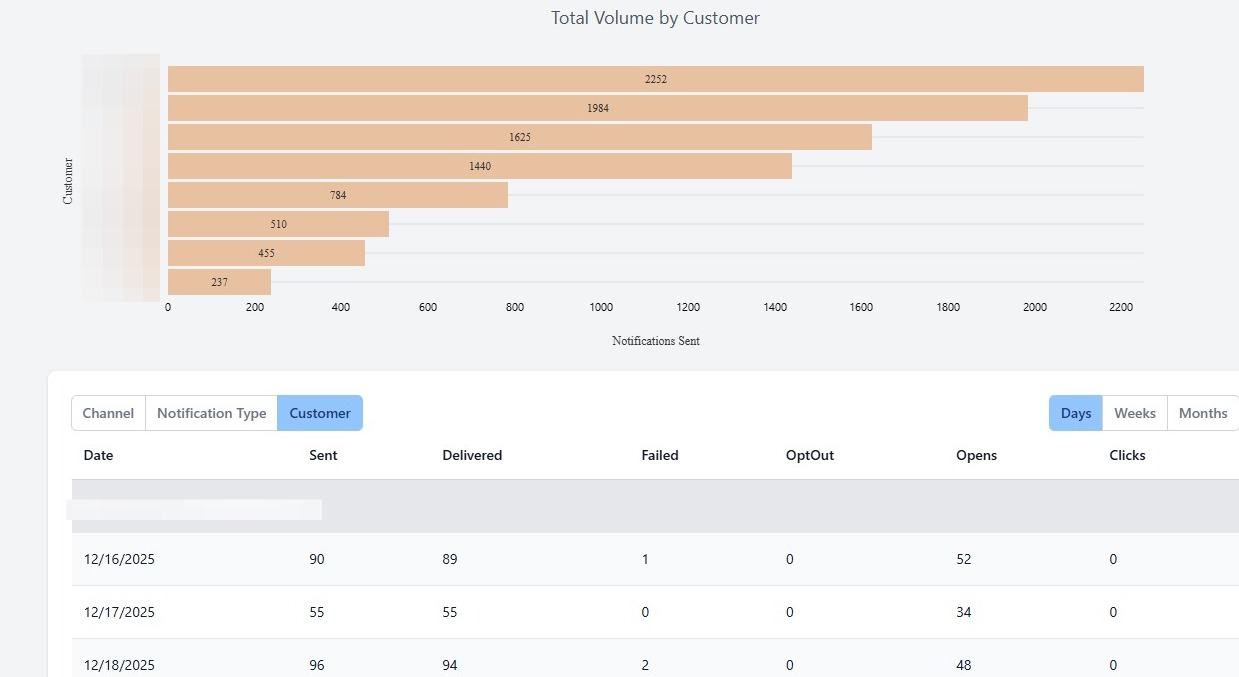The height and width of the screenshot is (677, 1239).
Task: Click the bar showing 1625
Action: click(519, 137)
